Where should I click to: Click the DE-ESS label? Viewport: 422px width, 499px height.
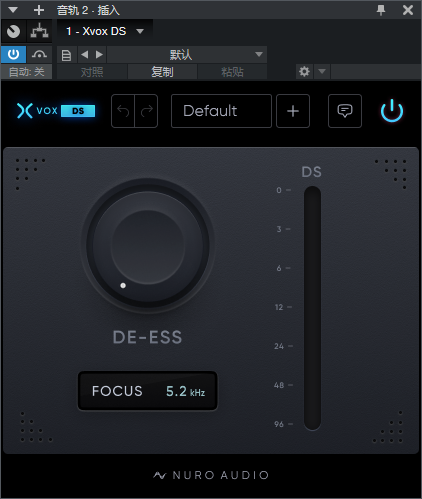click(147, 337)
